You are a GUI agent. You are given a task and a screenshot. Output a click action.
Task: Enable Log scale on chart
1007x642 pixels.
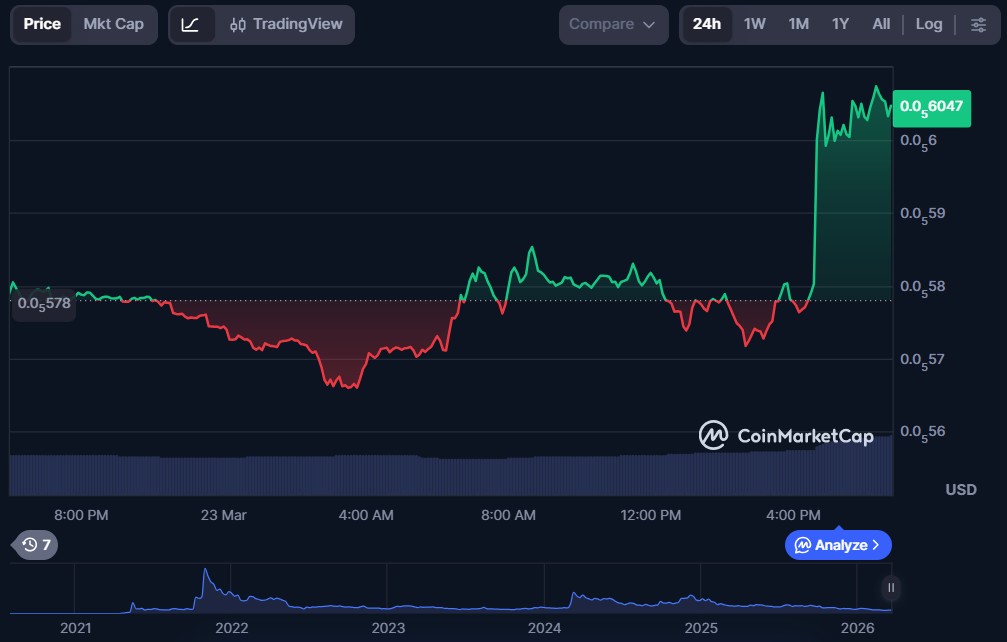(x=928, y=24)
